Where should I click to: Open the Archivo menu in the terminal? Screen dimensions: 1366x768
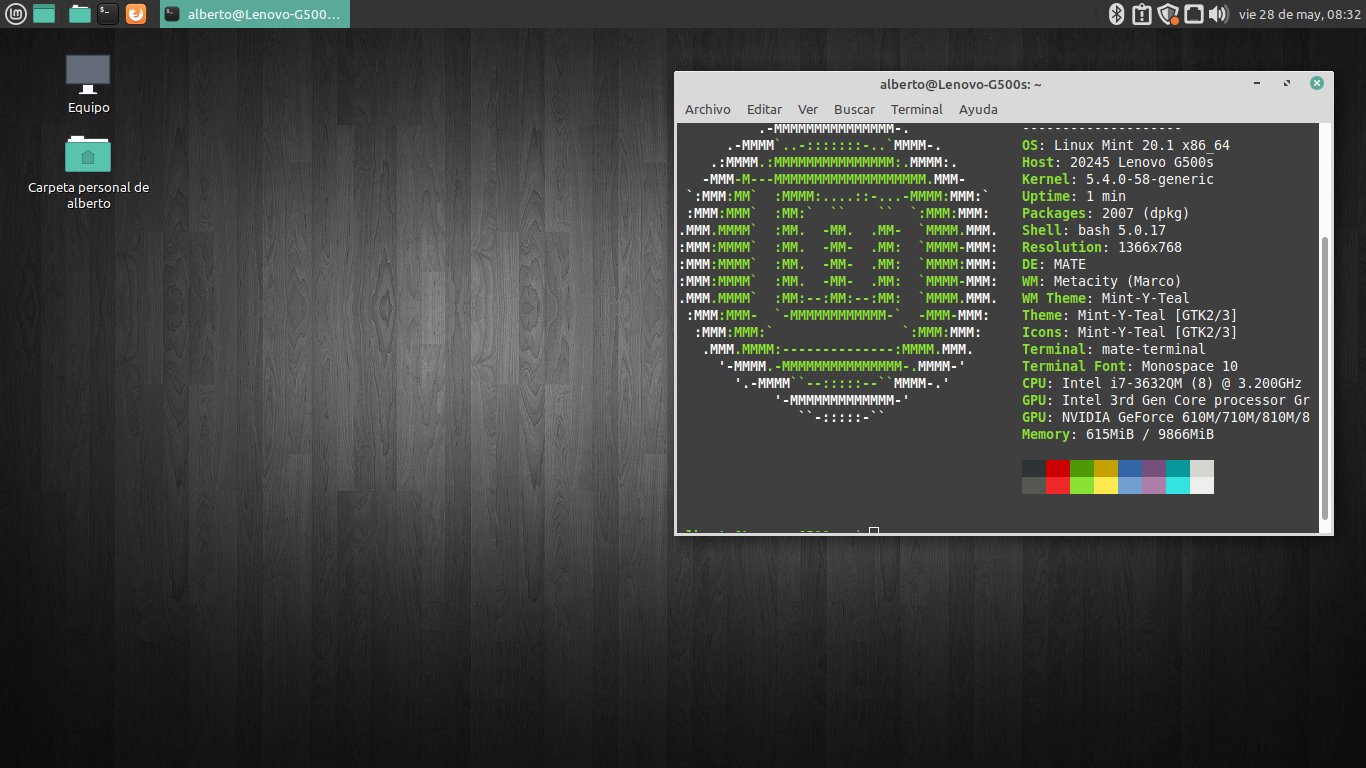(707, 109)
